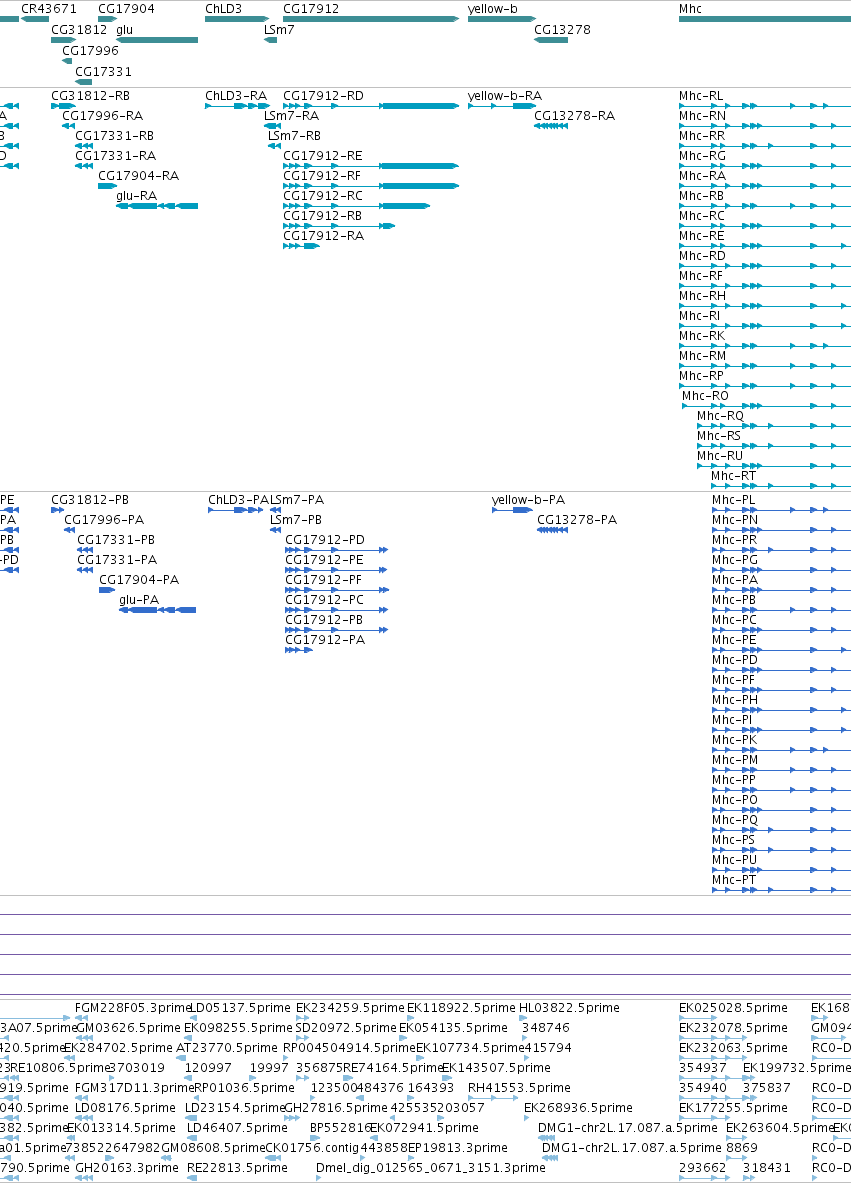Select protein CG17912-PA
The height and width of the screenshot is (1183, 851).
click(x=325, y=640)
